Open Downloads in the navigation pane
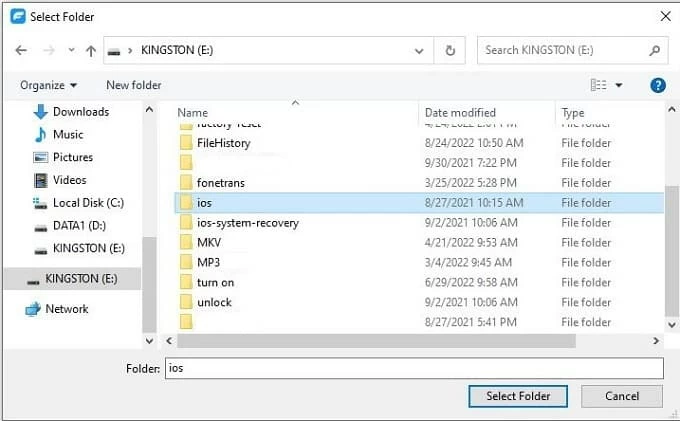 click(x=80, y=112)
